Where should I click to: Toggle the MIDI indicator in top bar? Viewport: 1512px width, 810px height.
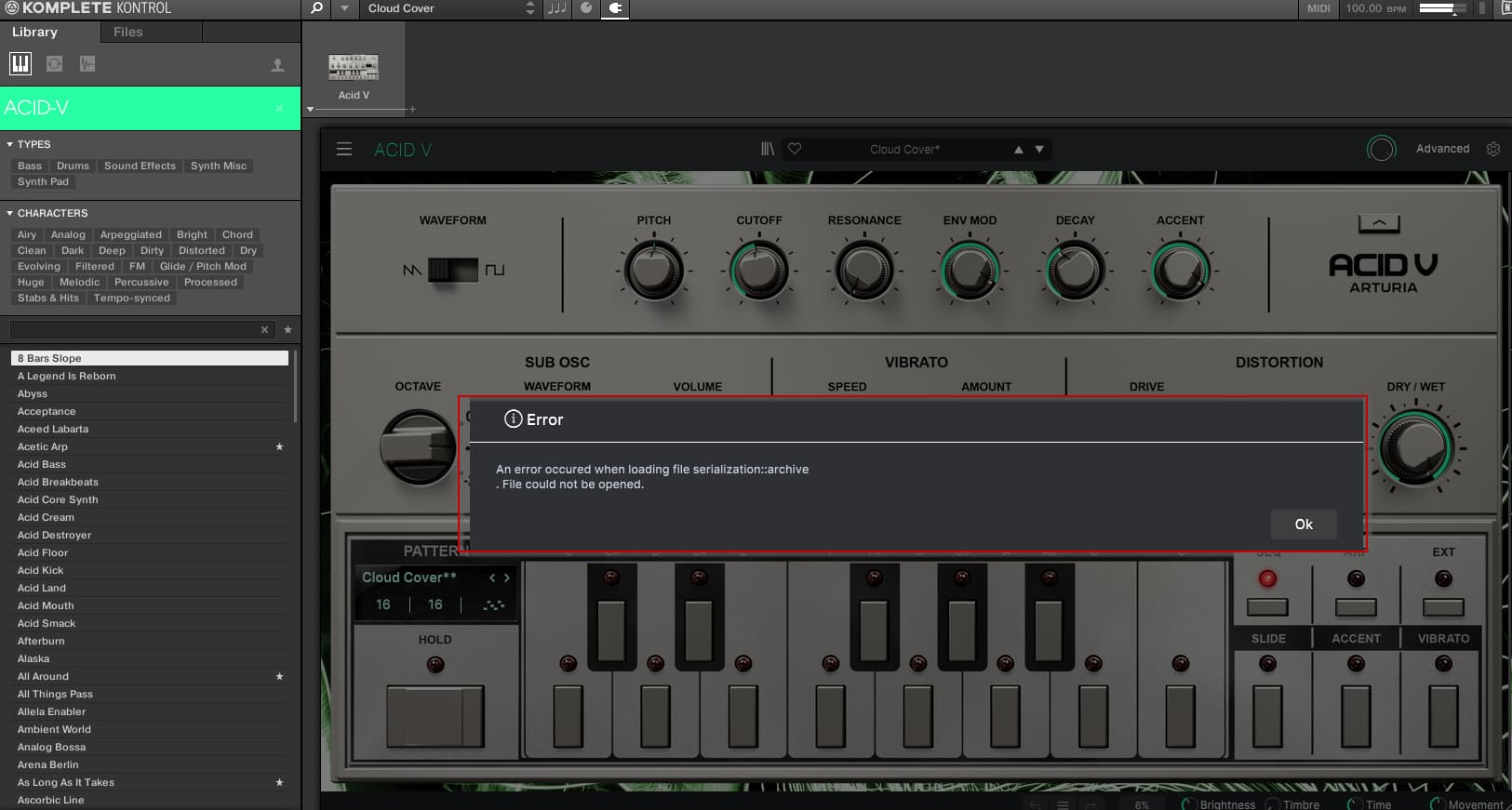[x=1318, y=8]
